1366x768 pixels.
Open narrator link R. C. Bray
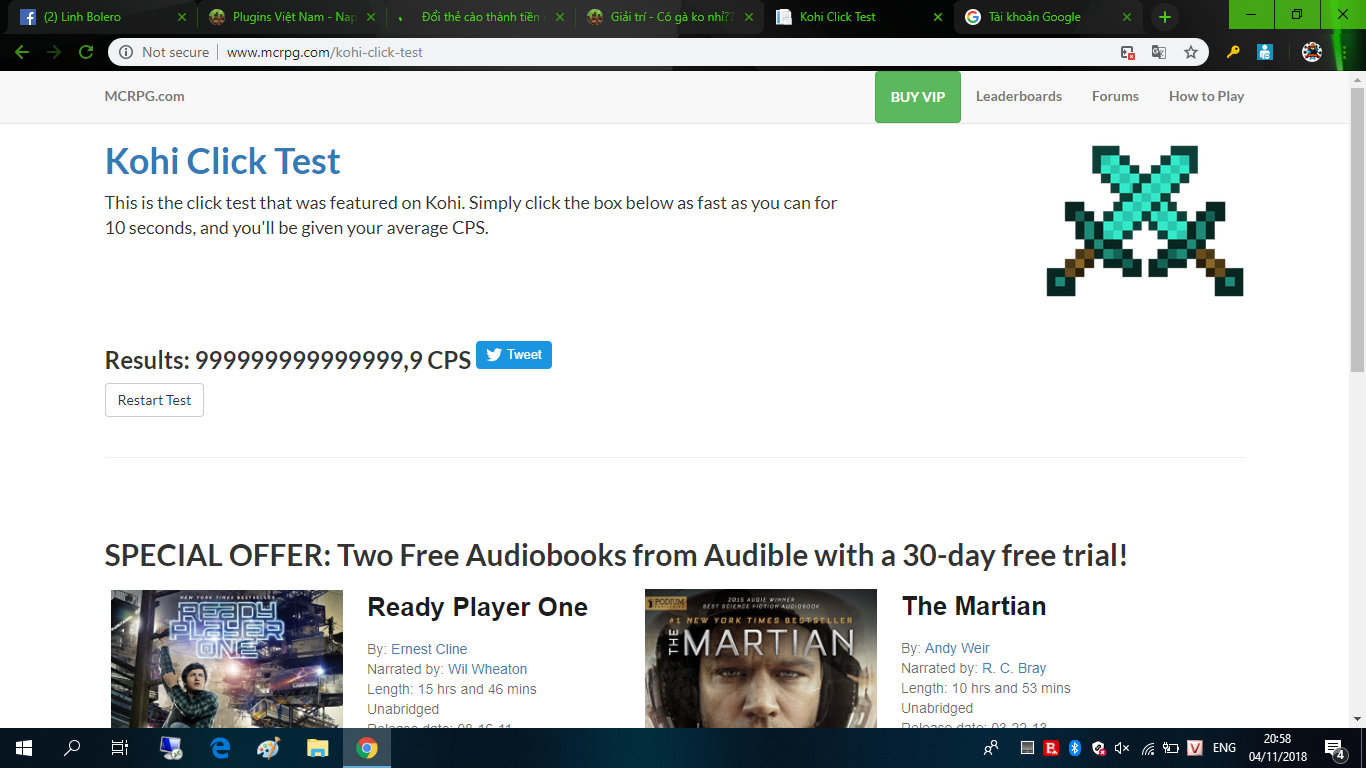1014,668
